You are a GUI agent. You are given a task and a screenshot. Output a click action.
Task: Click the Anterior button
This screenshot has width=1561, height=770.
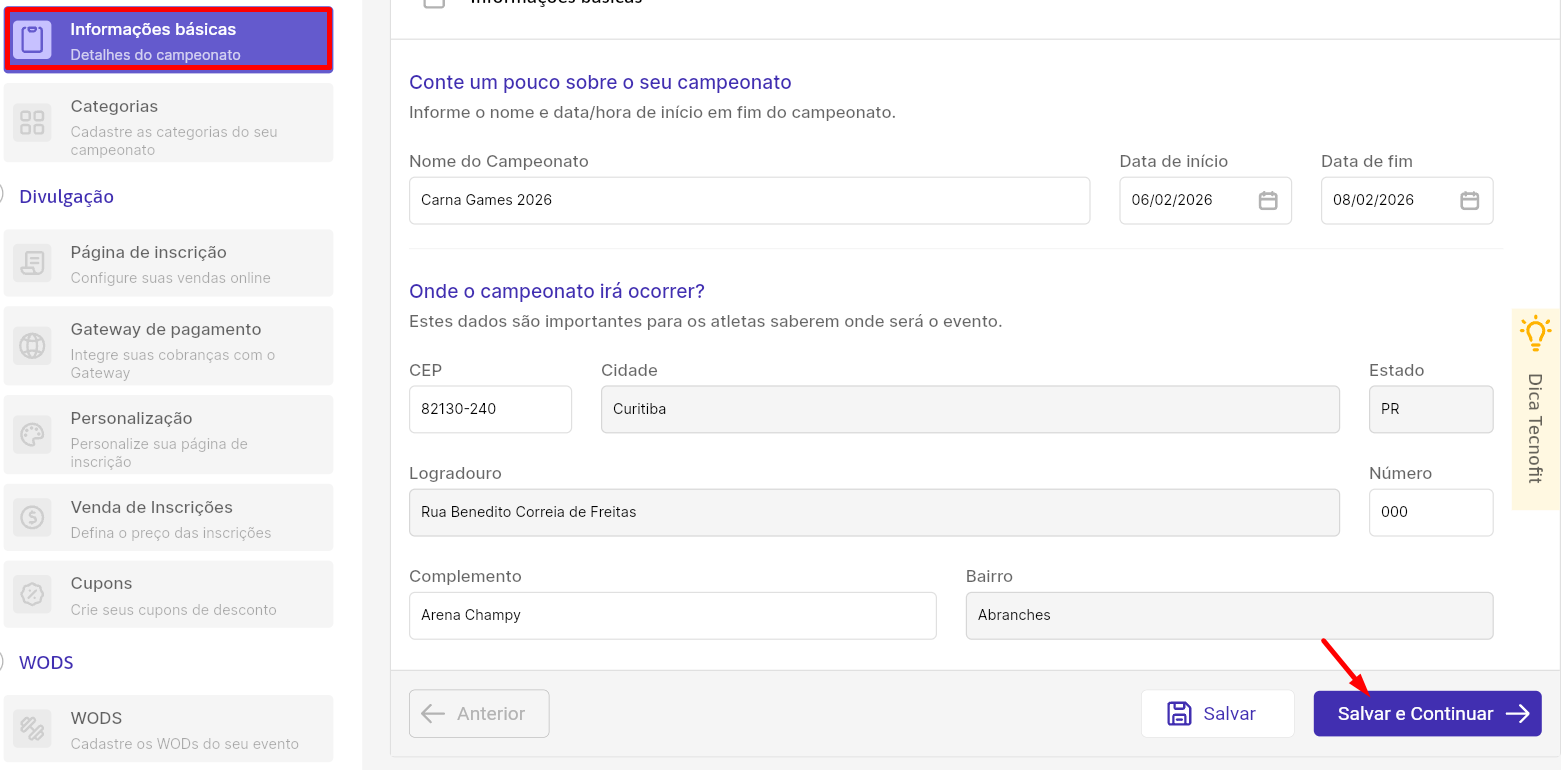479,713
